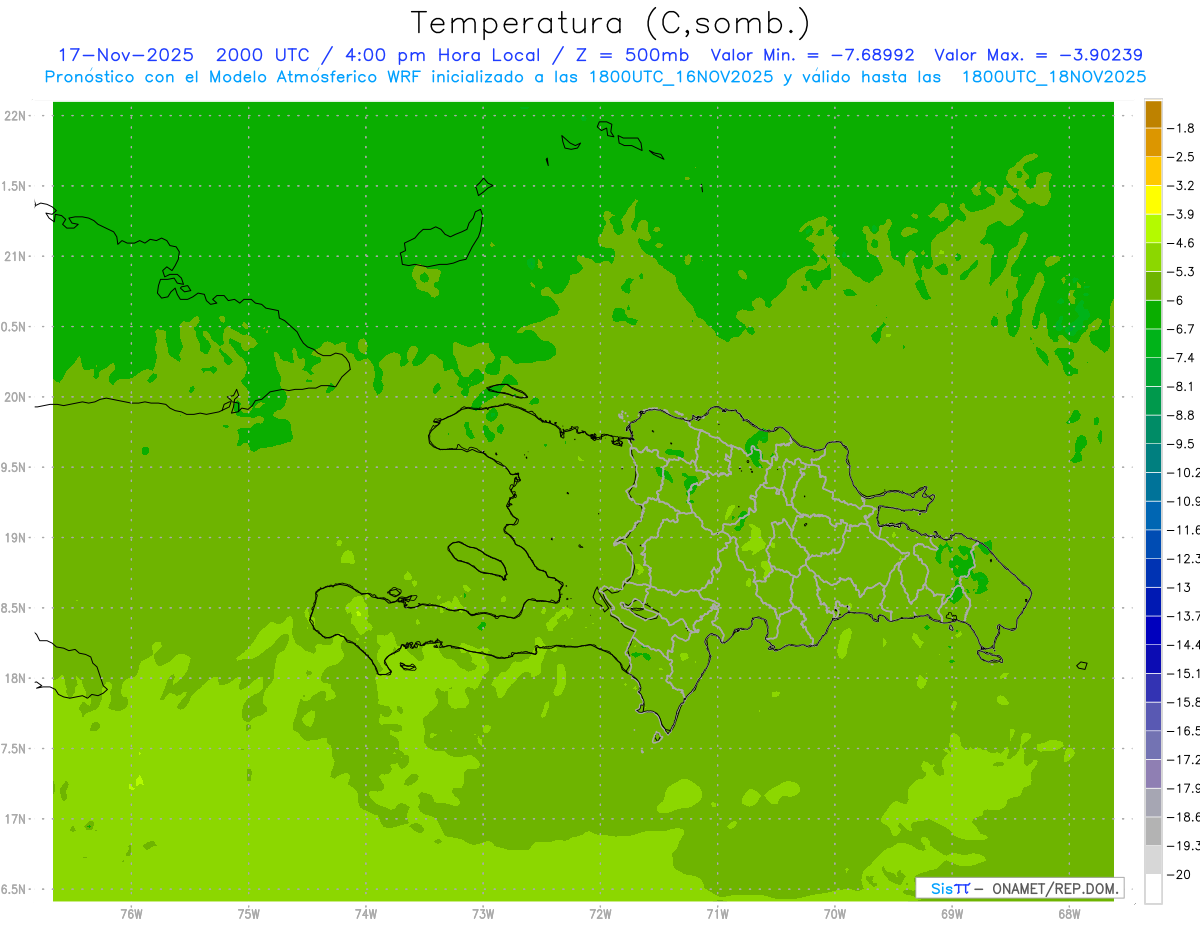Select the -17.9 purple legend segment
Viewport: 1200px width, 927px height.
[x=1153, y=773]
